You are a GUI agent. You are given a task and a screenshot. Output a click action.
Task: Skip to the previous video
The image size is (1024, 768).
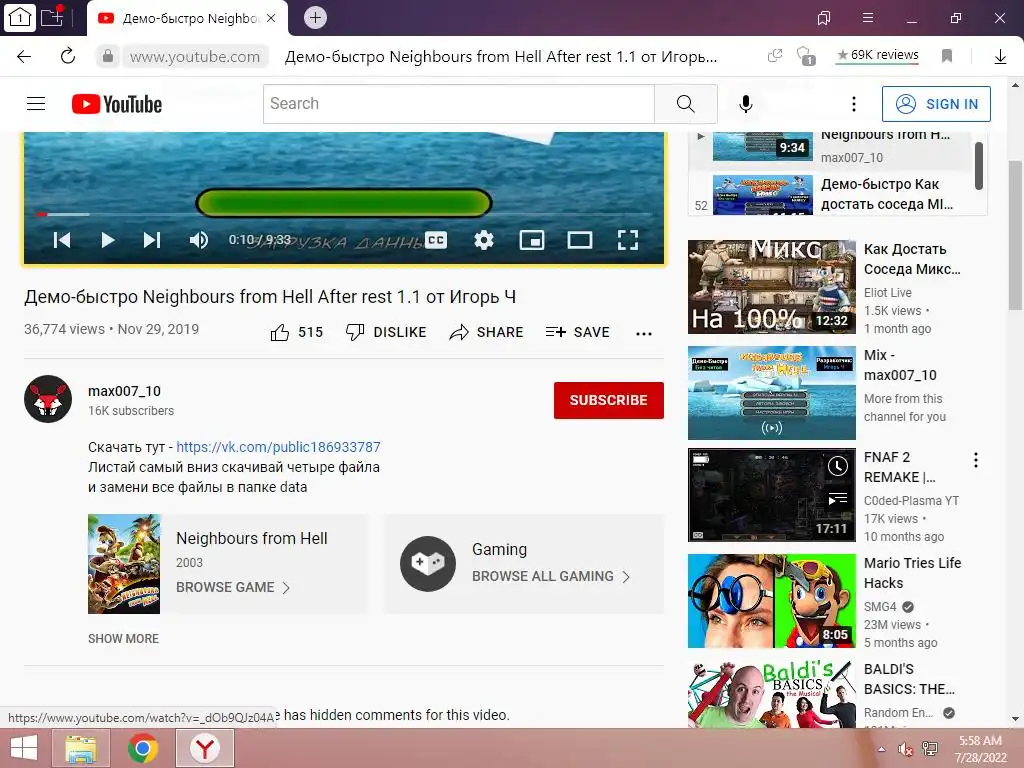coord(62,240)
